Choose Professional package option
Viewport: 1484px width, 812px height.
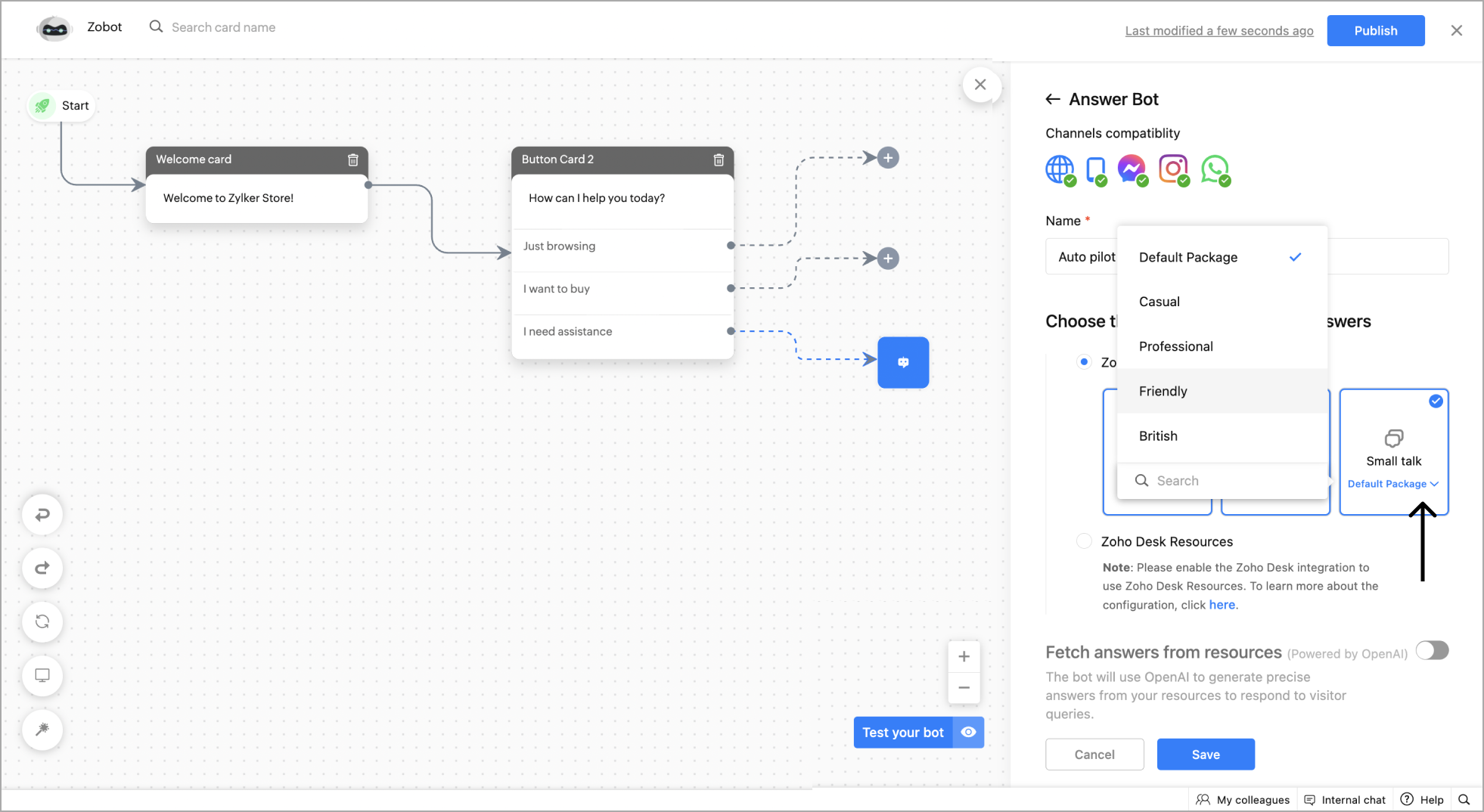pos(1222,346)
